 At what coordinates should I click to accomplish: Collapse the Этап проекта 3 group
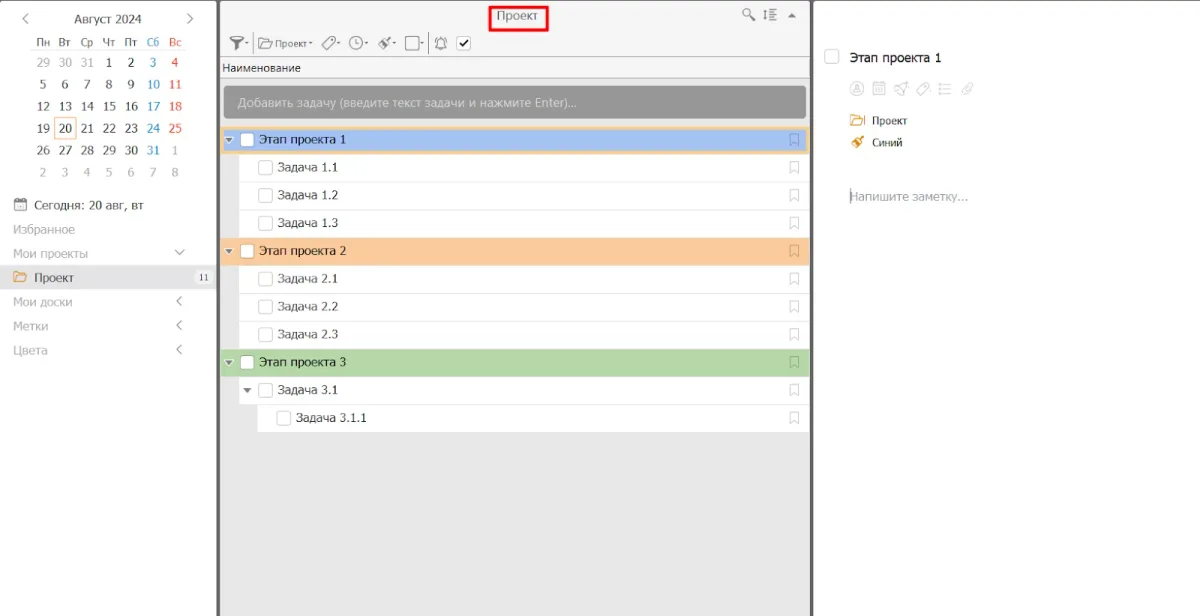click(229, 363)
